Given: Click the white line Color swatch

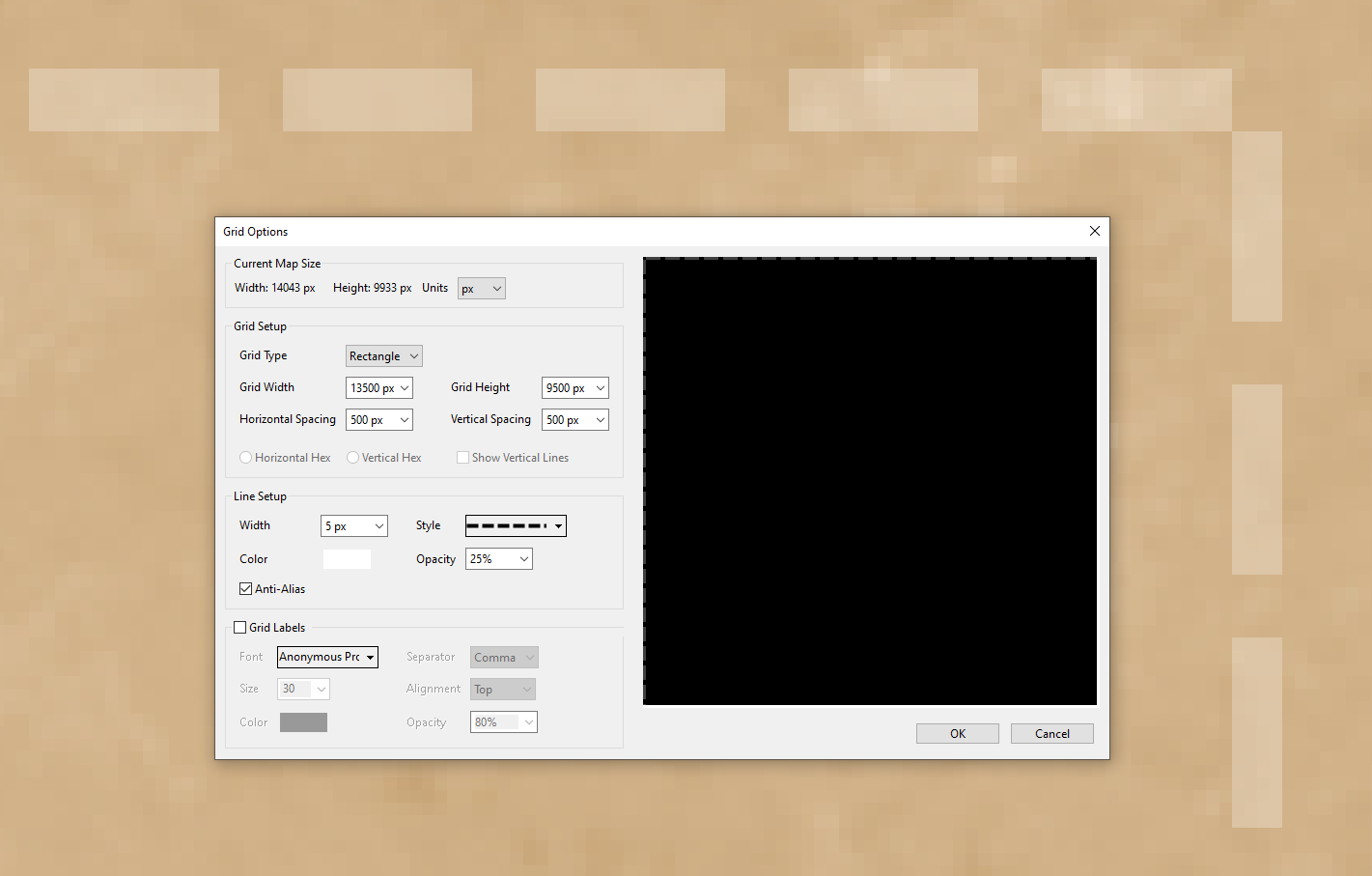Looking at the screenshot, I should 347,559.
